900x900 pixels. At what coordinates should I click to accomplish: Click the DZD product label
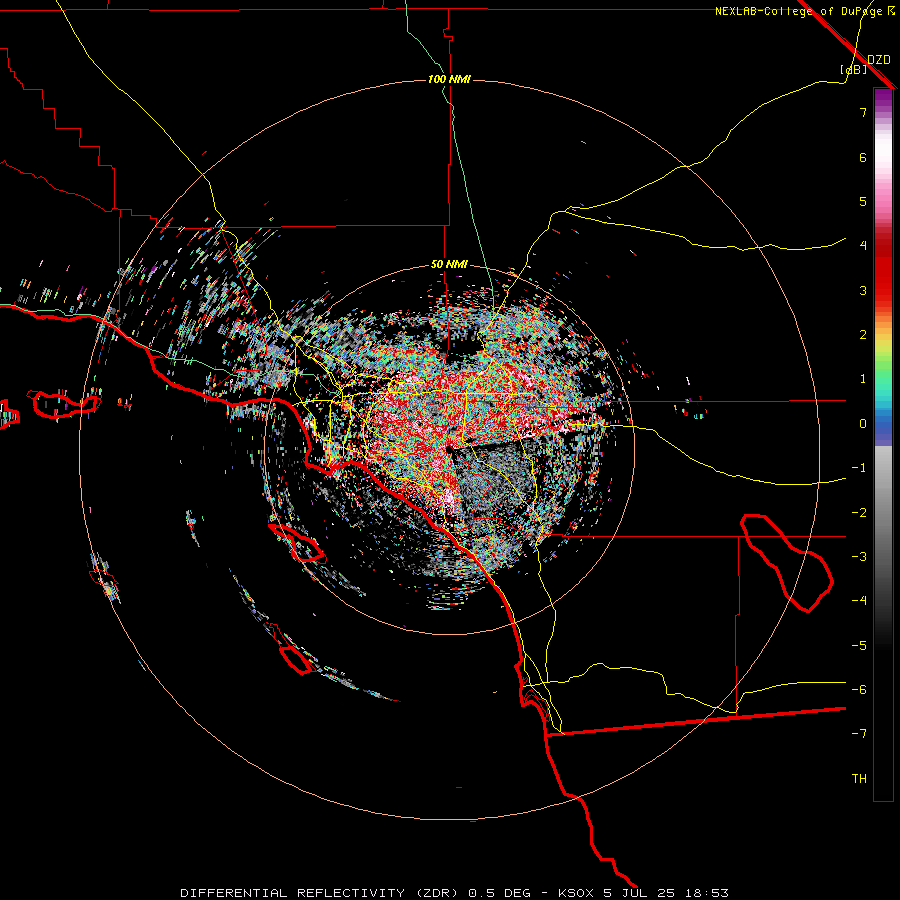click(x=879, y=59)
